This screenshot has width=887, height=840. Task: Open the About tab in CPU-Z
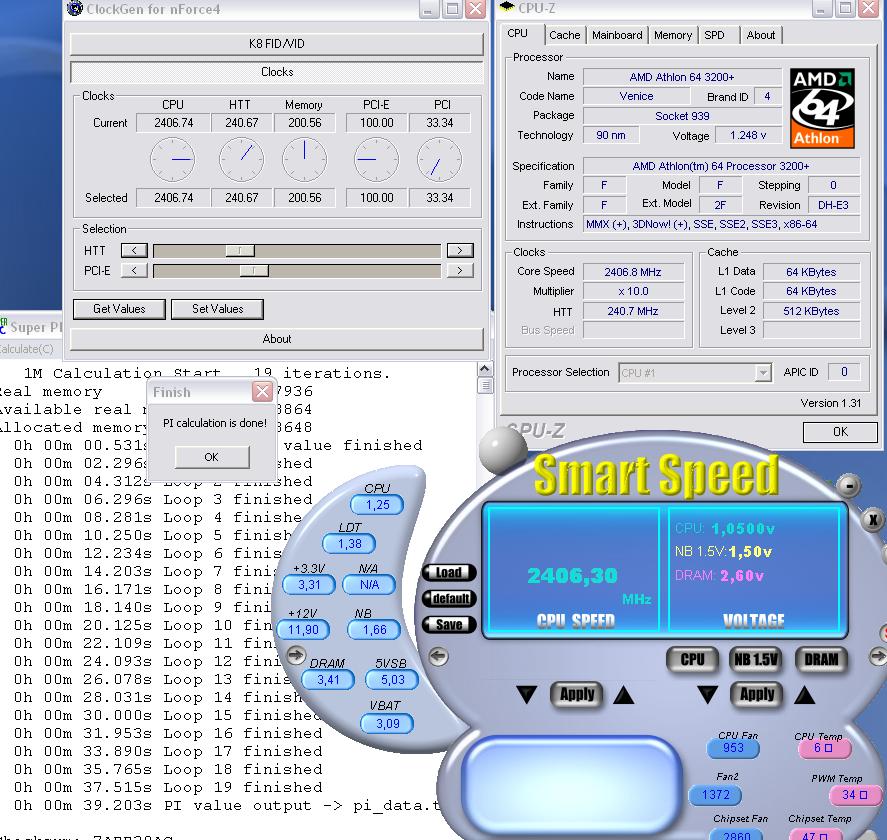coord(761,35)
